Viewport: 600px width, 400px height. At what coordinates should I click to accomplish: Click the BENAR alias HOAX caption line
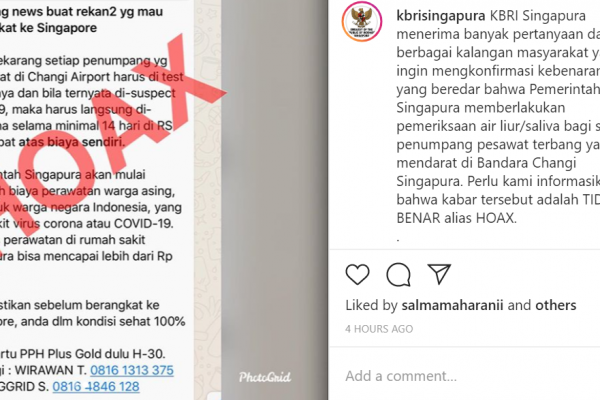(457, 218)
